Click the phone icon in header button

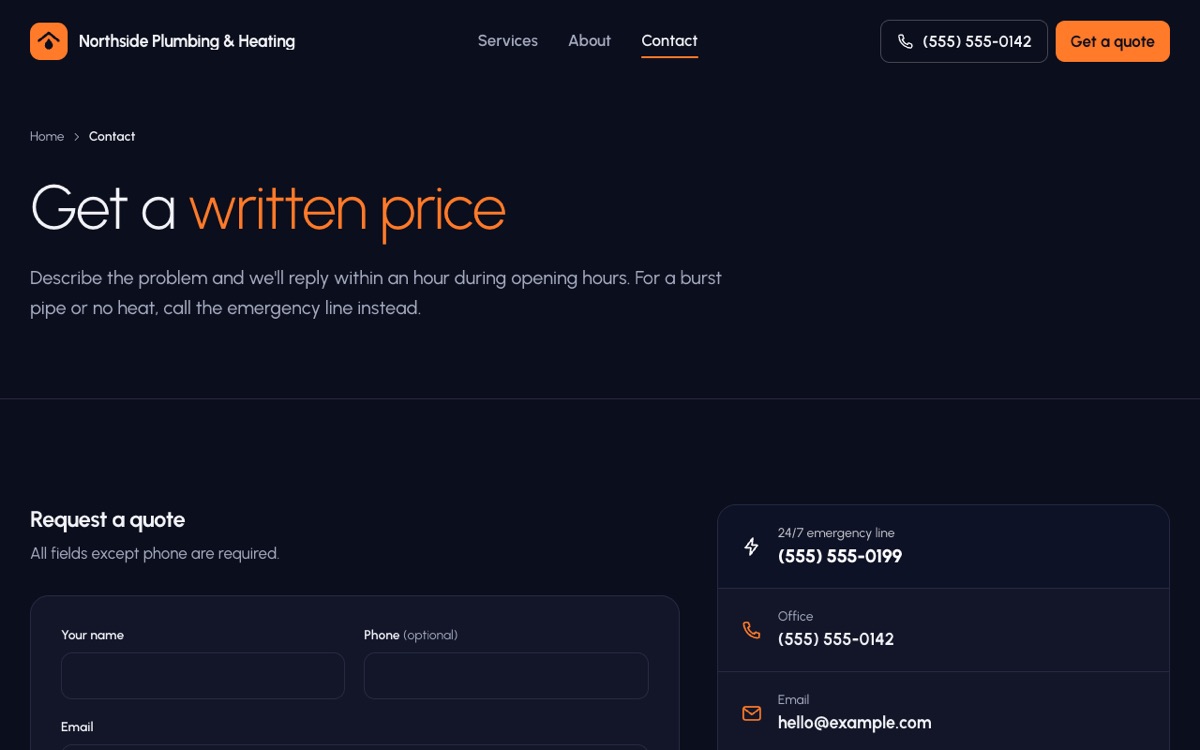pyautogui.click(x=905, y=42)
